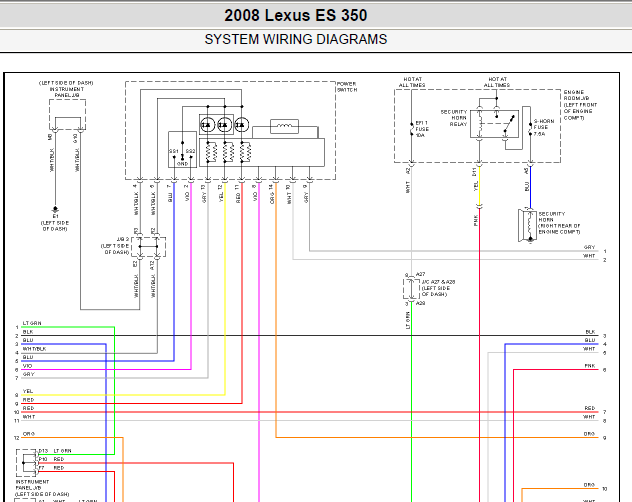Screen dimensions: 632x502
Task: Click the 'E1 (LEFT SIDE OF DASH)' ground label
Action: (55, 223)
